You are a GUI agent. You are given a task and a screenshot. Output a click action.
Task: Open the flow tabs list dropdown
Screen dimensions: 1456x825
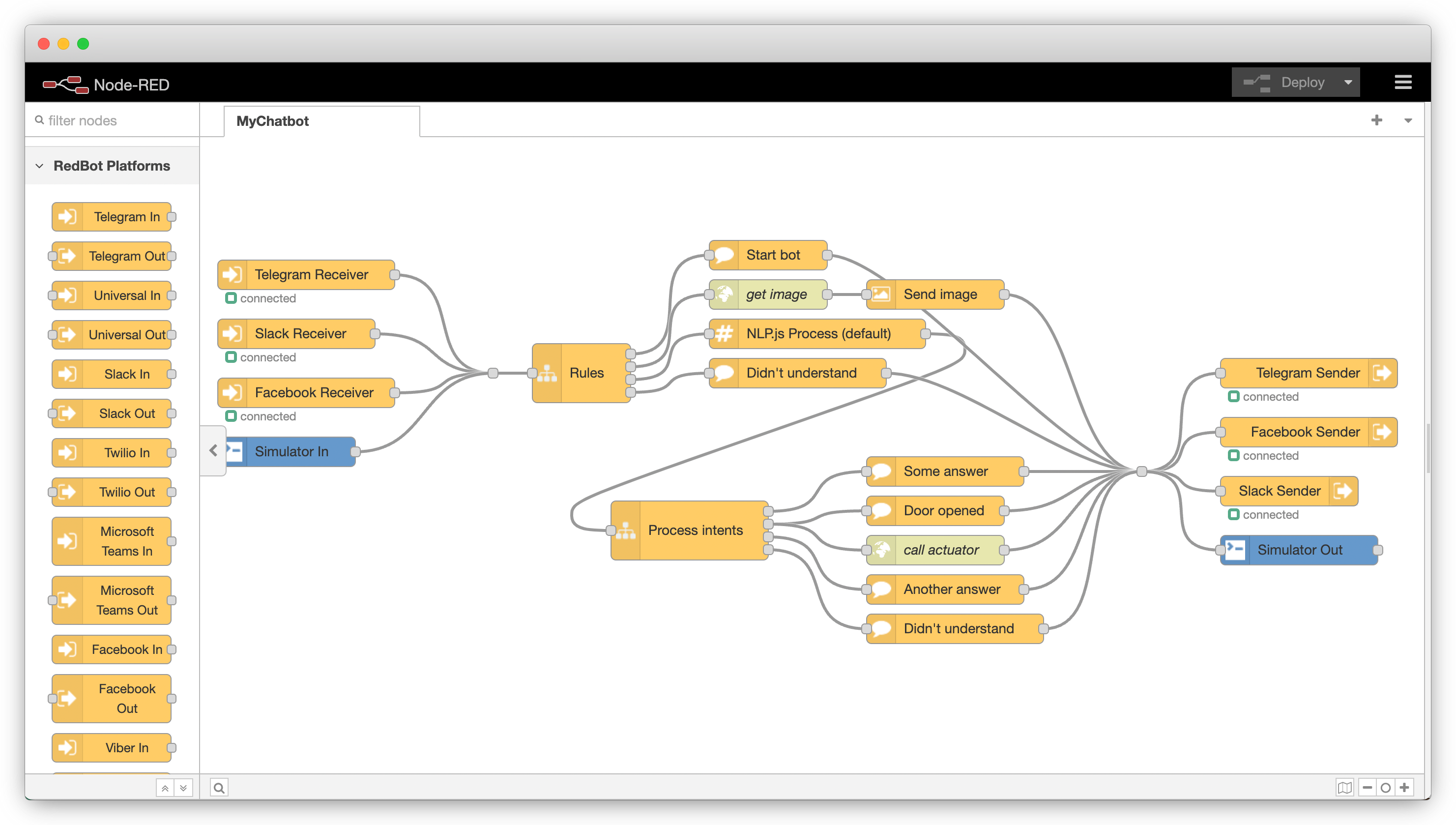[x=1408, y=120]
